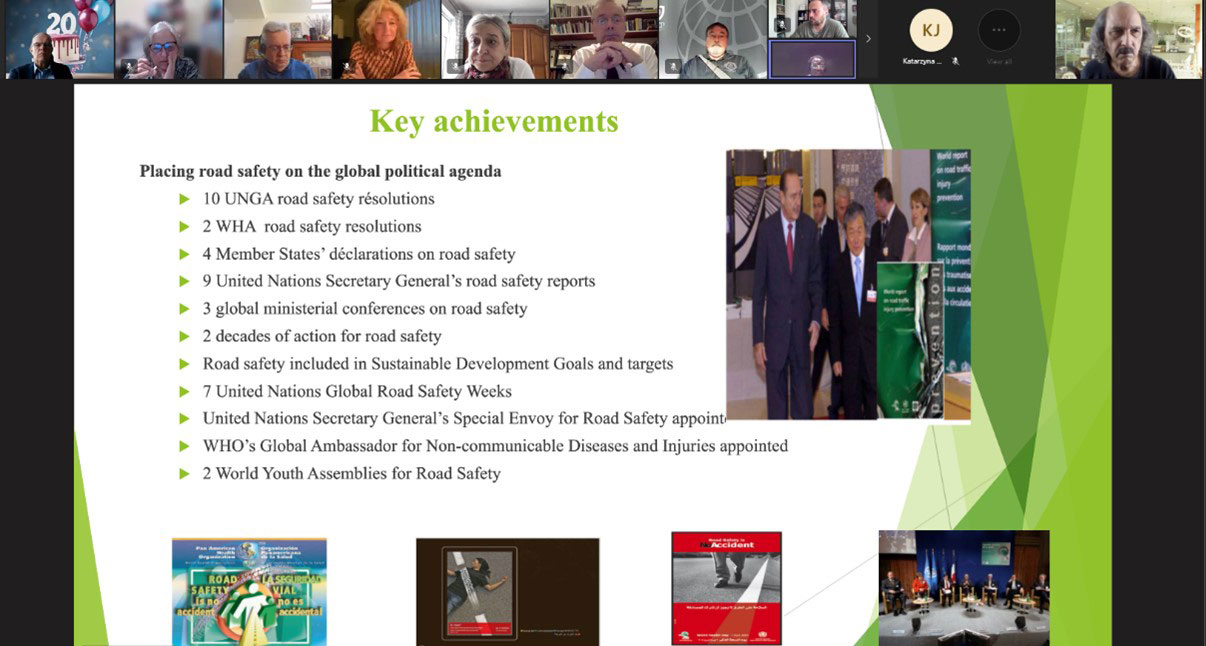Click the report launch photo on the slide
1206x646 pixels.
click(847, 285)
